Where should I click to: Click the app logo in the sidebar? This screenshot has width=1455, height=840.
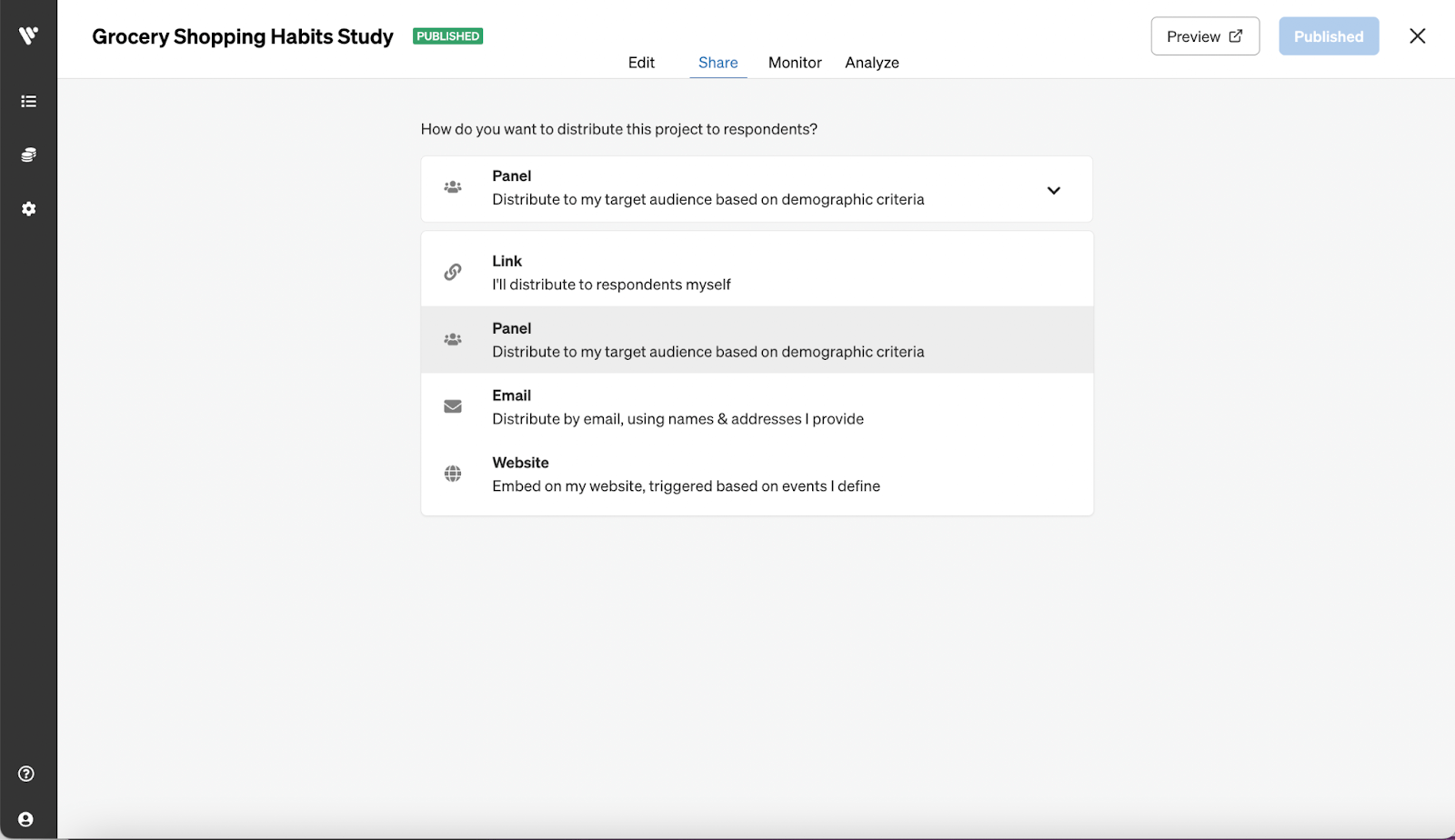coord(28,35)
